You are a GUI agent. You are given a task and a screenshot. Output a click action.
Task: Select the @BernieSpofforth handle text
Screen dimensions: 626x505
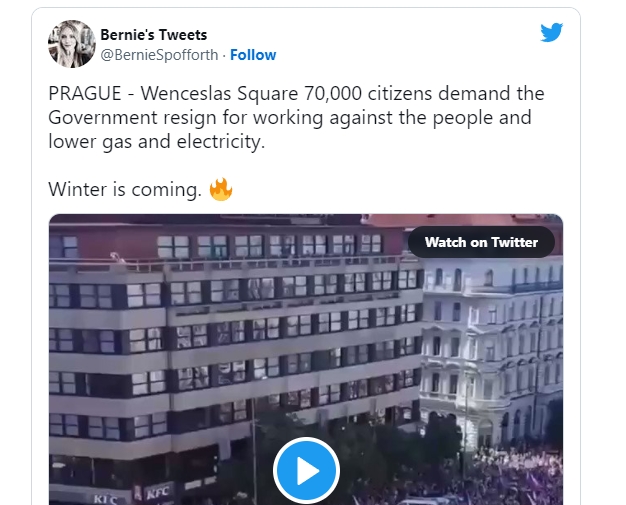[x=159, y=55]
